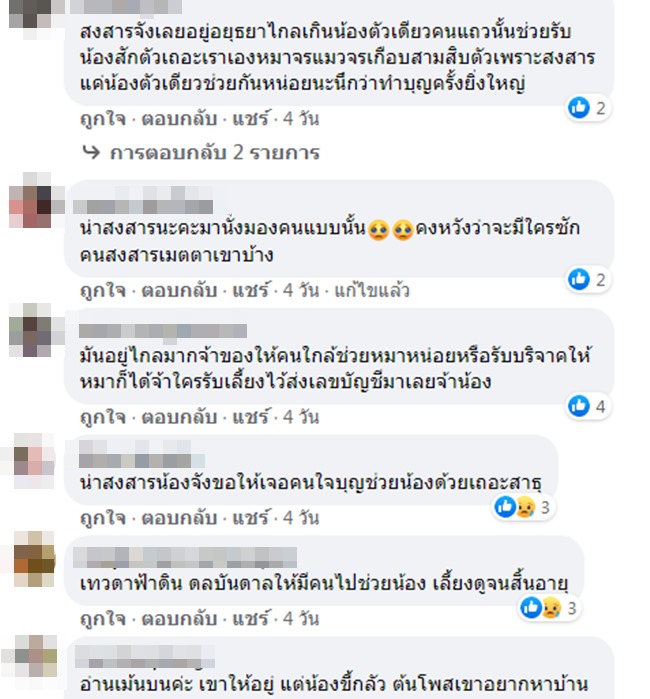
Task: Reply to the น่าสงสารนะคะ comment via ตอบกลับ
Action: (x=179, y=291)
